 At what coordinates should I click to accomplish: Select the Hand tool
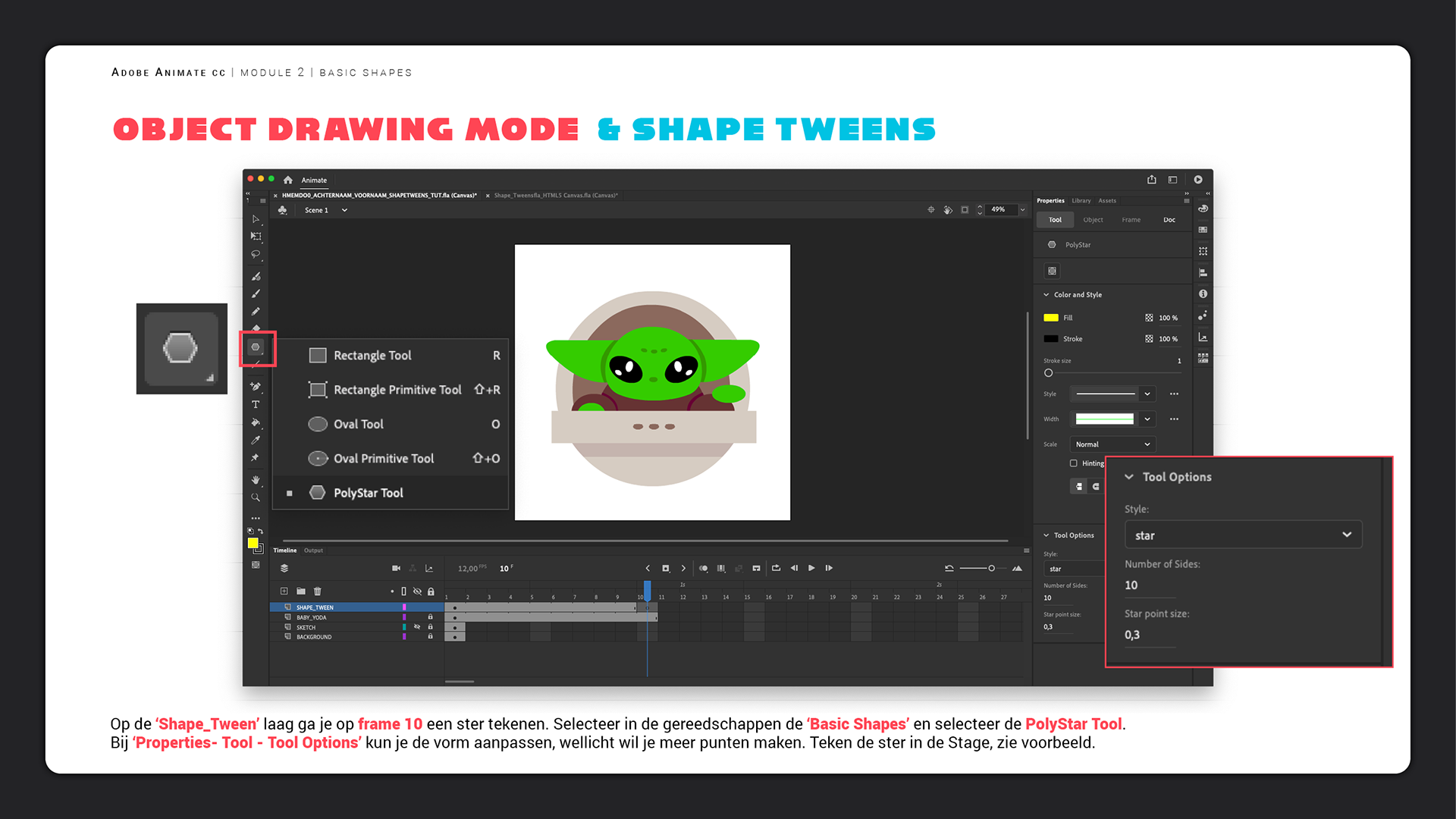pos(256,480)
